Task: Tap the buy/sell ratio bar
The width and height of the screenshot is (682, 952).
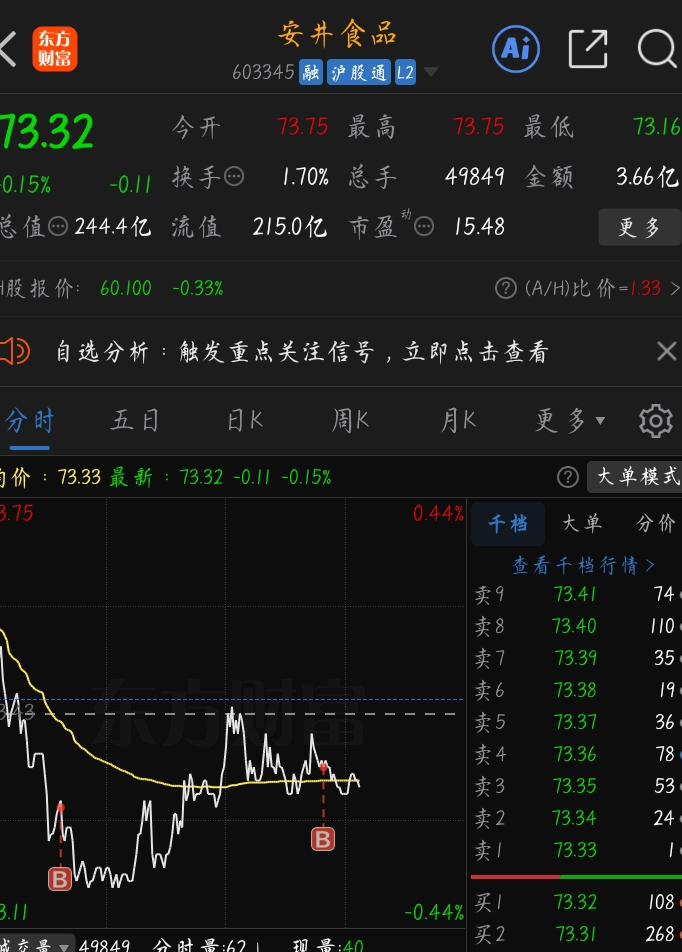Action: tap(576, 877)
